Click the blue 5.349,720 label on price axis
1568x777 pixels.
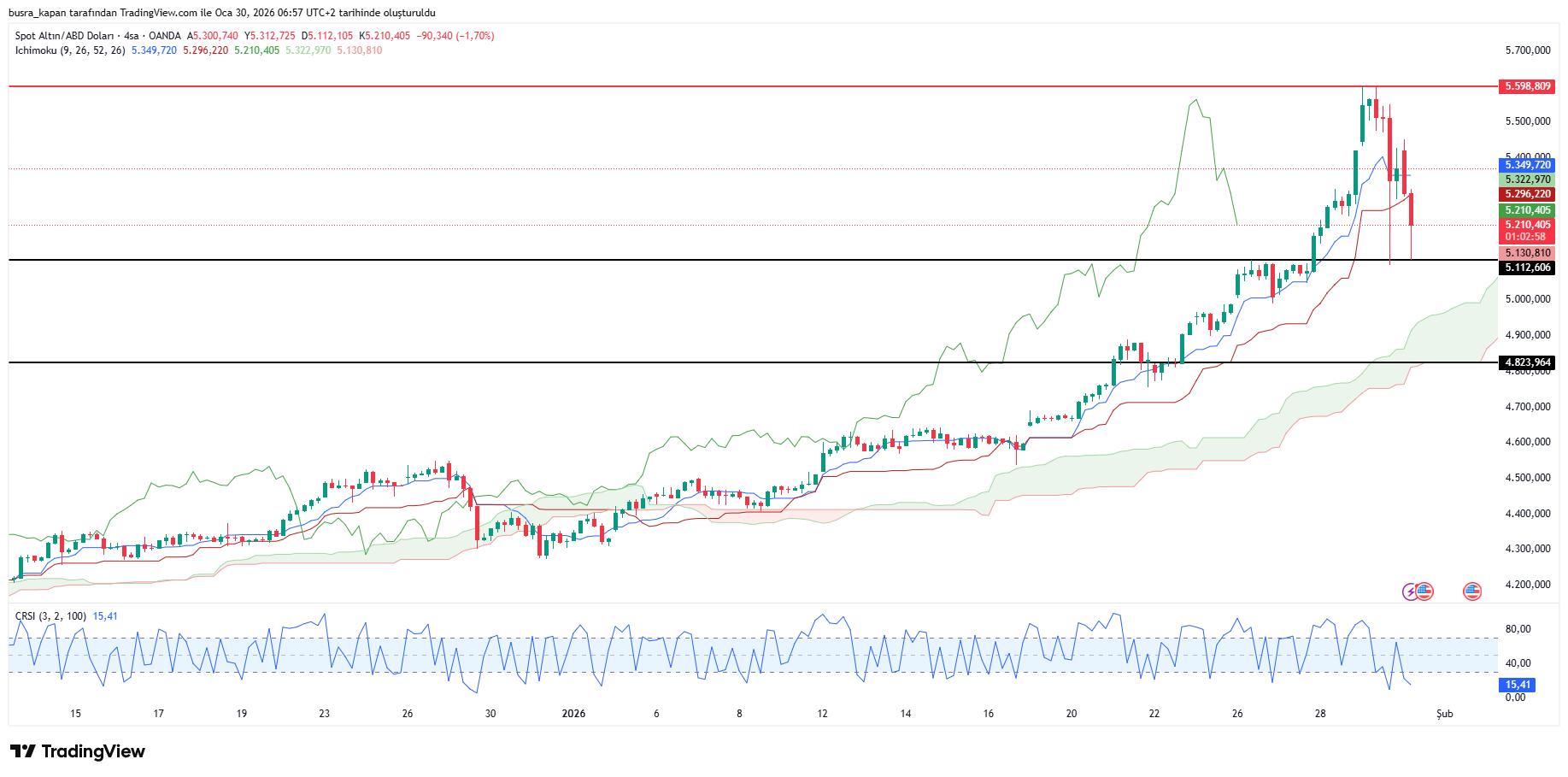1527,165
